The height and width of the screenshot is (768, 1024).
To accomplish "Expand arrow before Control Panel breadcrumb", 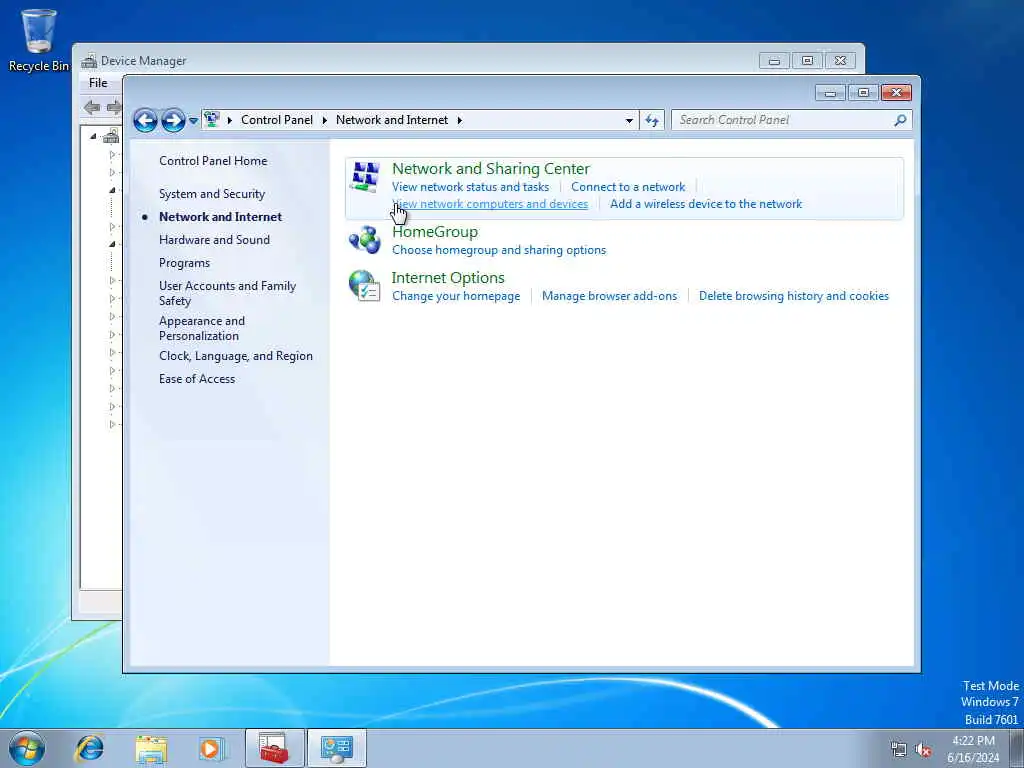I will [x=230, y=120].
